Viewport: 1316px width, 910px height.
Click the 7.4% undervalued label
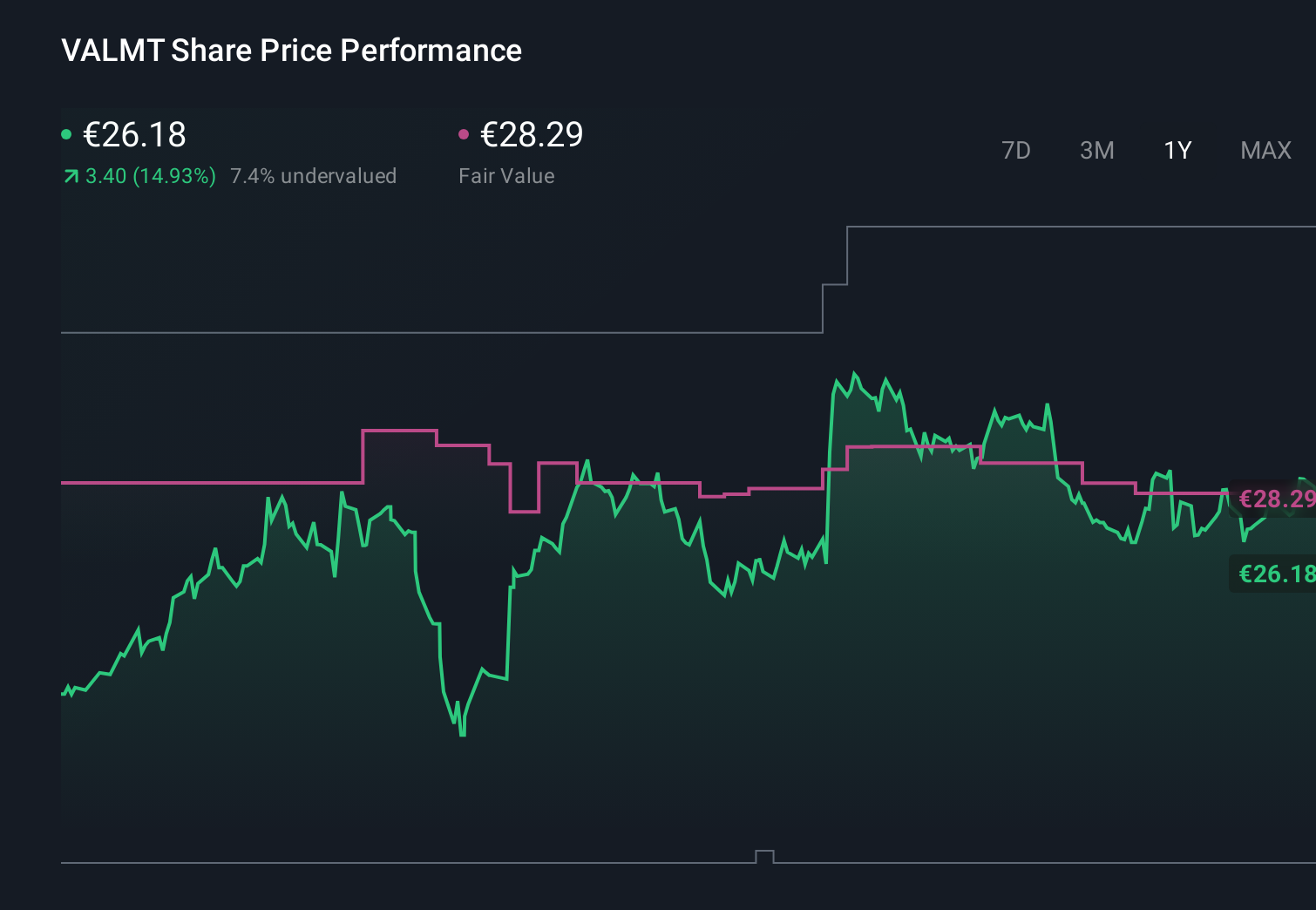tap(314, 175)
